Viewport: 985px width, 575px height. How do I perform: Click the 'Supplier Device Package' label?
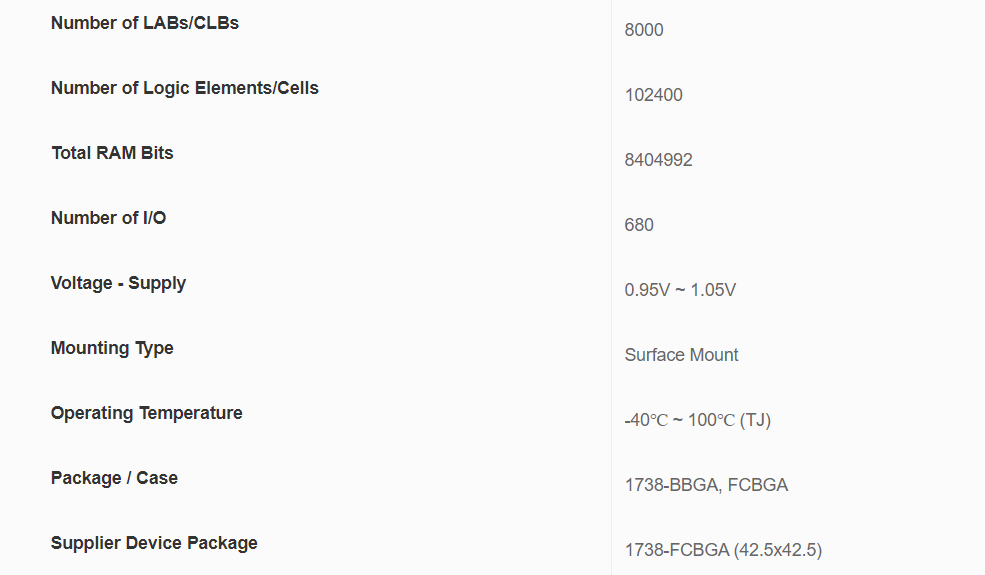(154, 543)
